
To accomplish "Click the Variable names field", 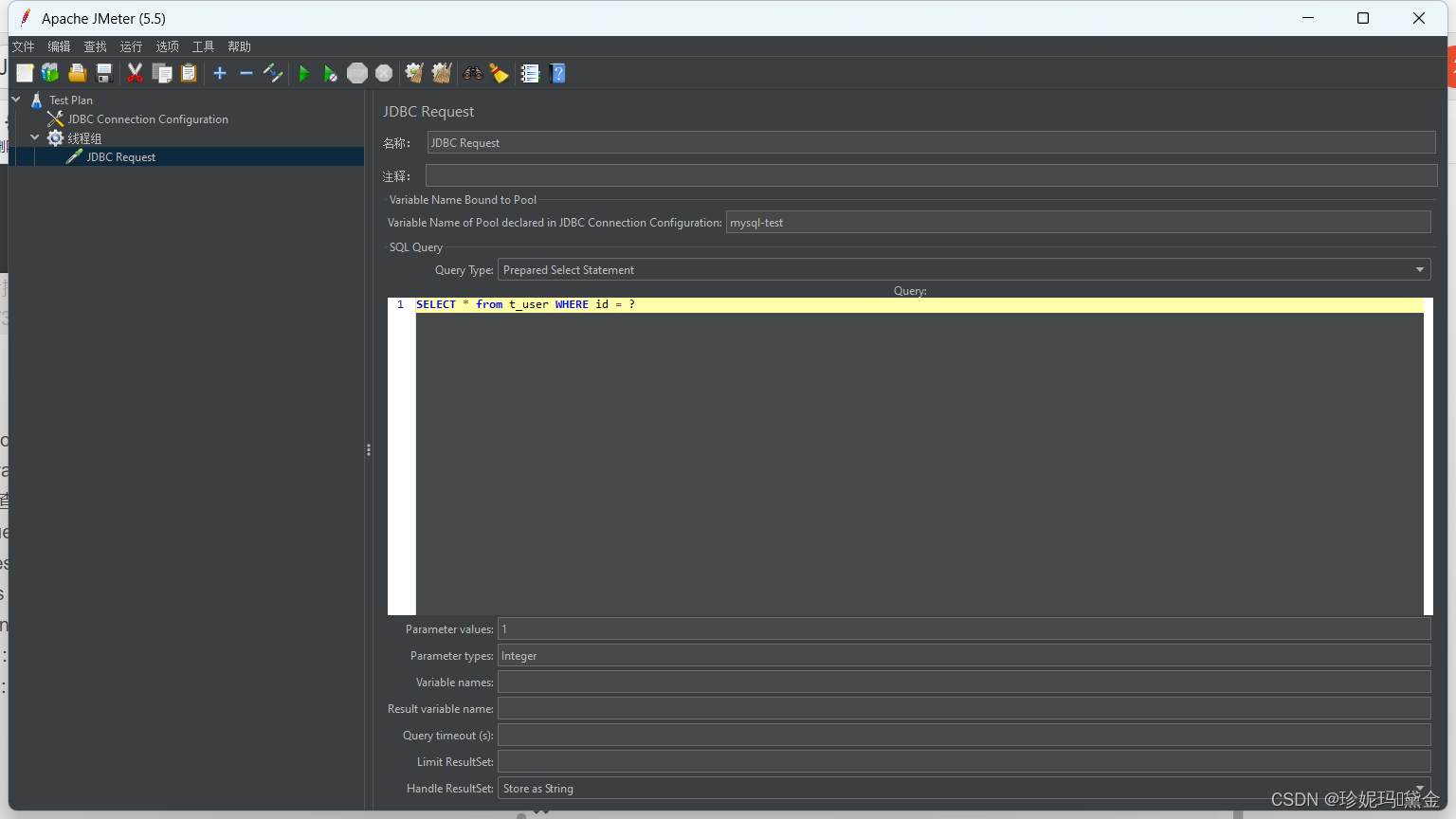I will point(964,682).
